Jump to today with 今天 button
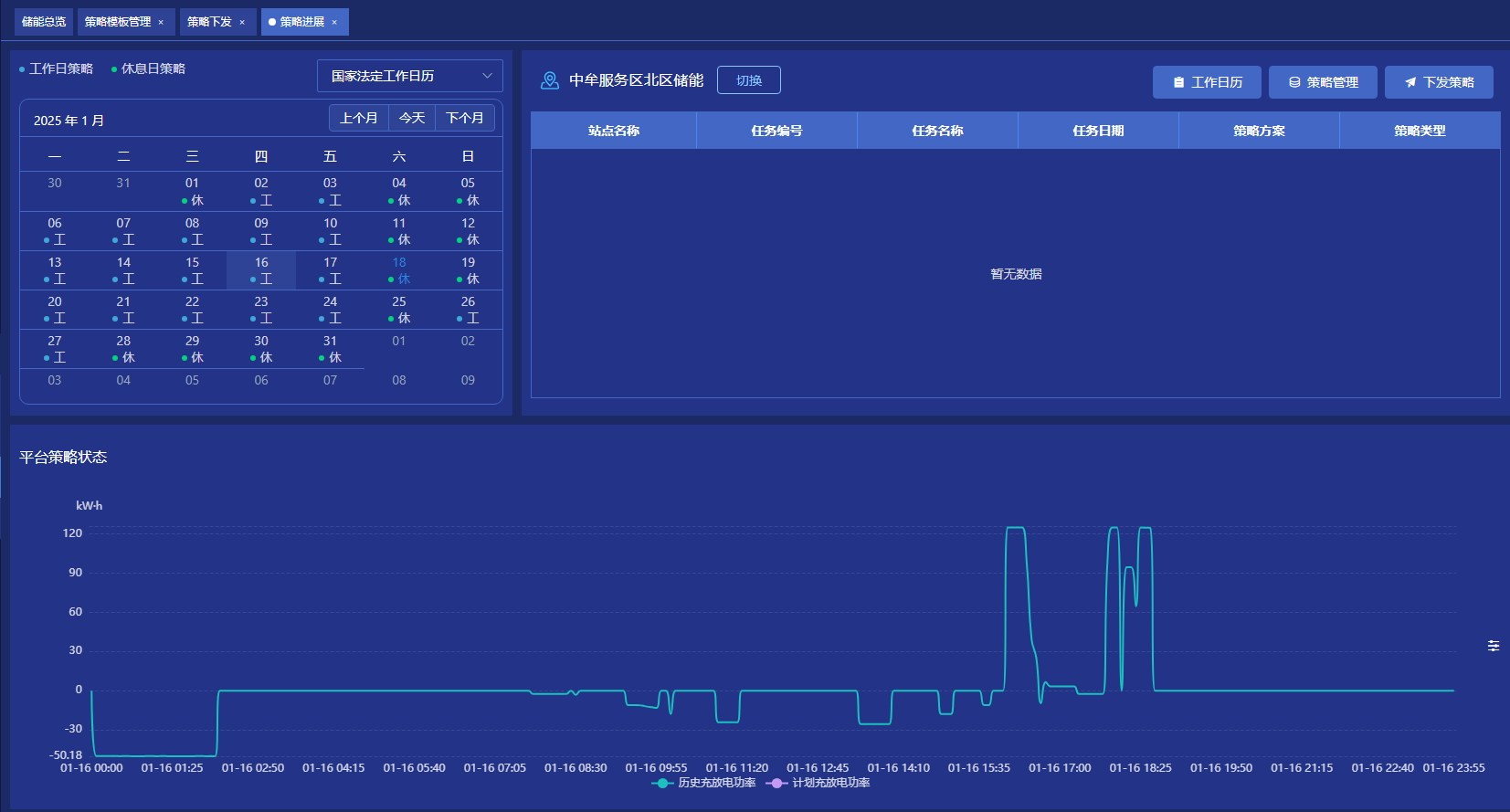This screenshot has width=1510, height=812. (x=412, y=118)
